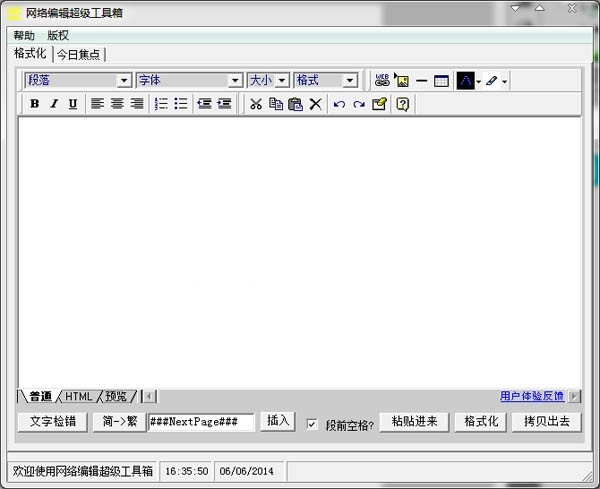This screenshot has width=600, height=489.
Task: Open the 用户体验反馈 link
Action: (x=531, y=396)
